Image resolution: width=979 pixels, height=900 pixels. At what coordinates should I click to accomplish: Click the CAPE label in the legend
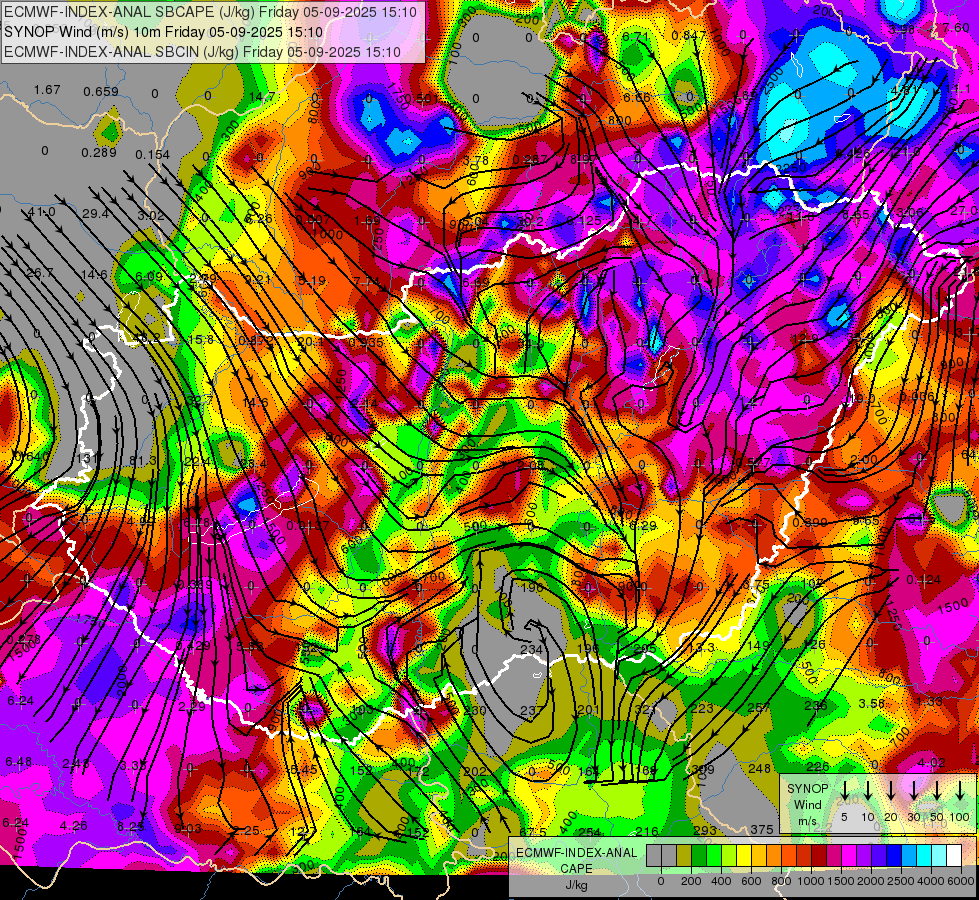pos(577,868)
